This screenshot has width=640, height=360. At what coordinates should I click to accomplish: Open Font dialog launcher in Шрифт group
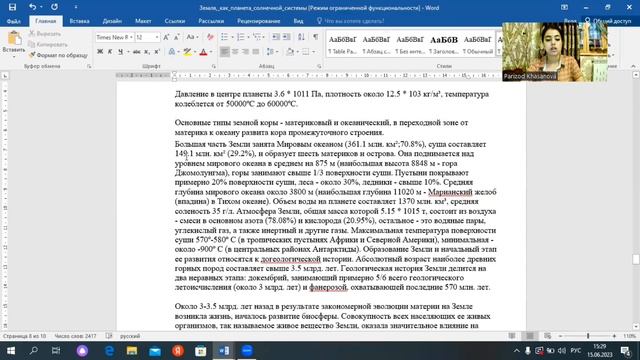click(x=213, y=66)
